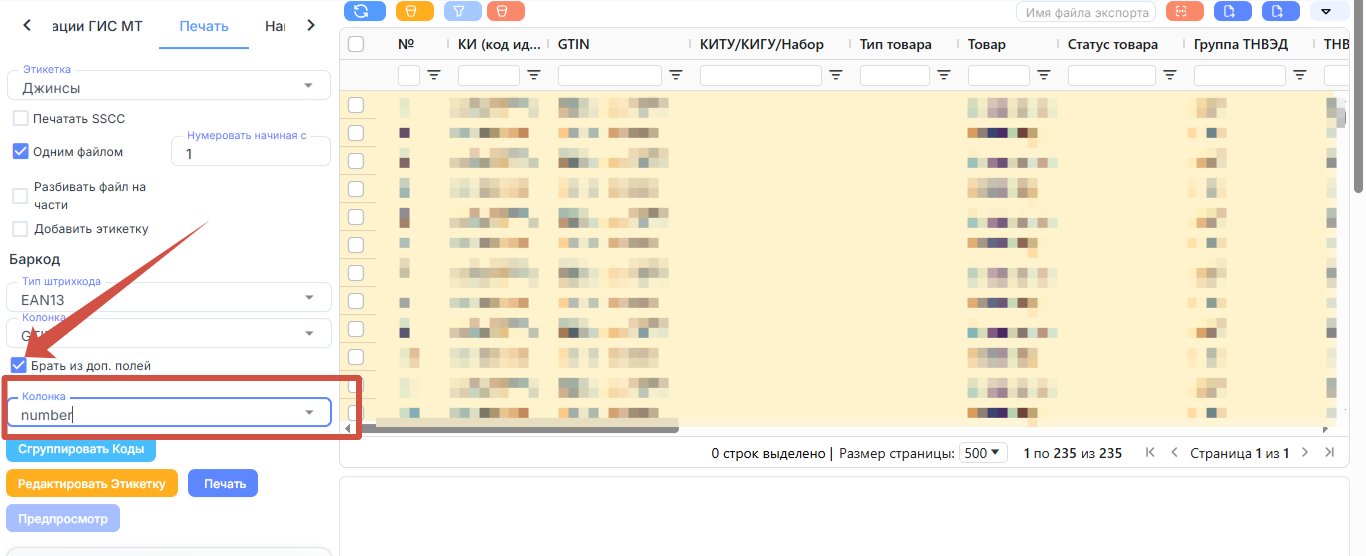This screenshot has width=1366, height=556.
Task: Click the Имя файла экспорта input field
Action: [1085, 11]
